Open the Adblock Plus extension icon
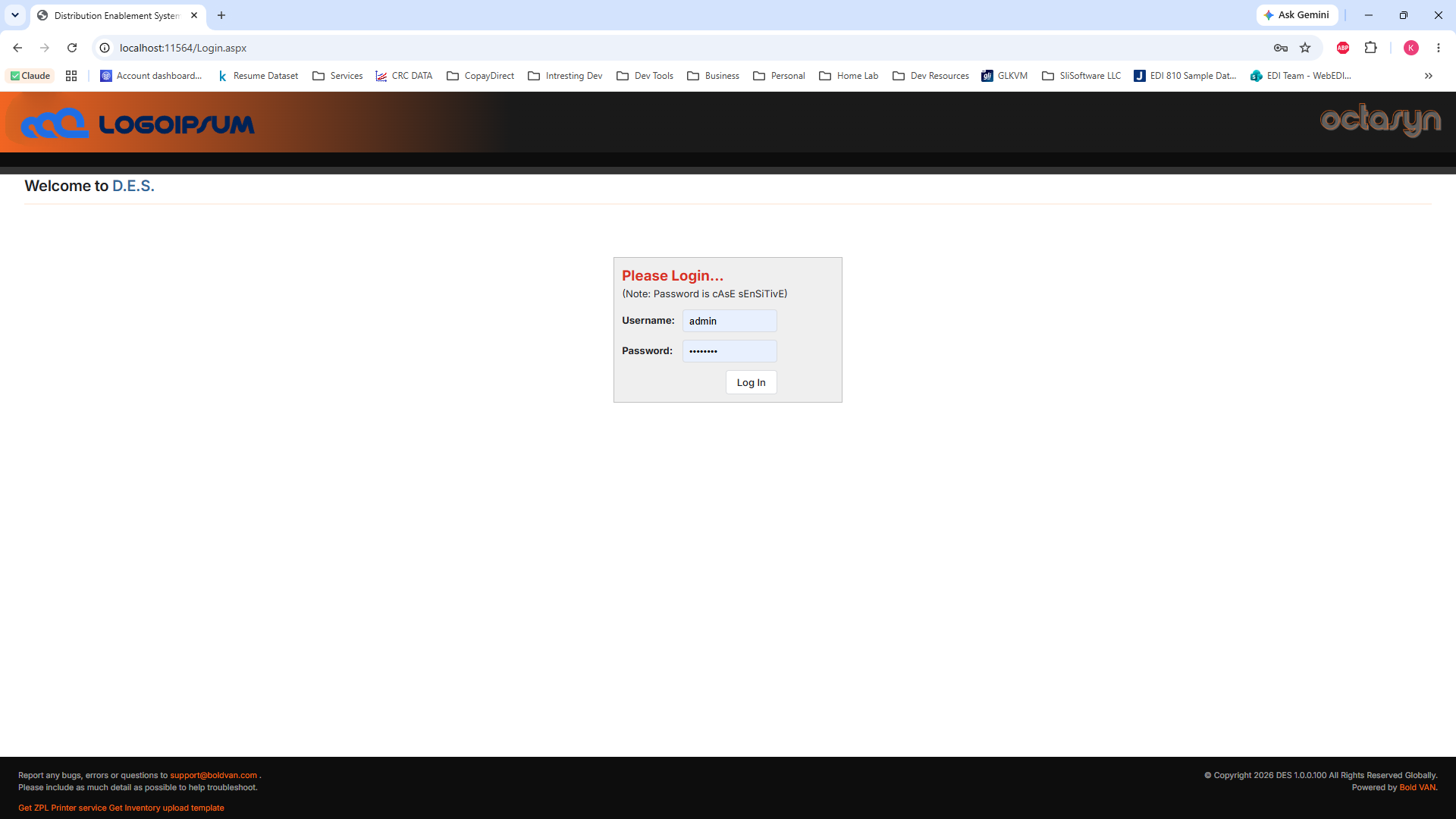The height and width of the screenshot is (819, 1456). tap(1343, 48)
